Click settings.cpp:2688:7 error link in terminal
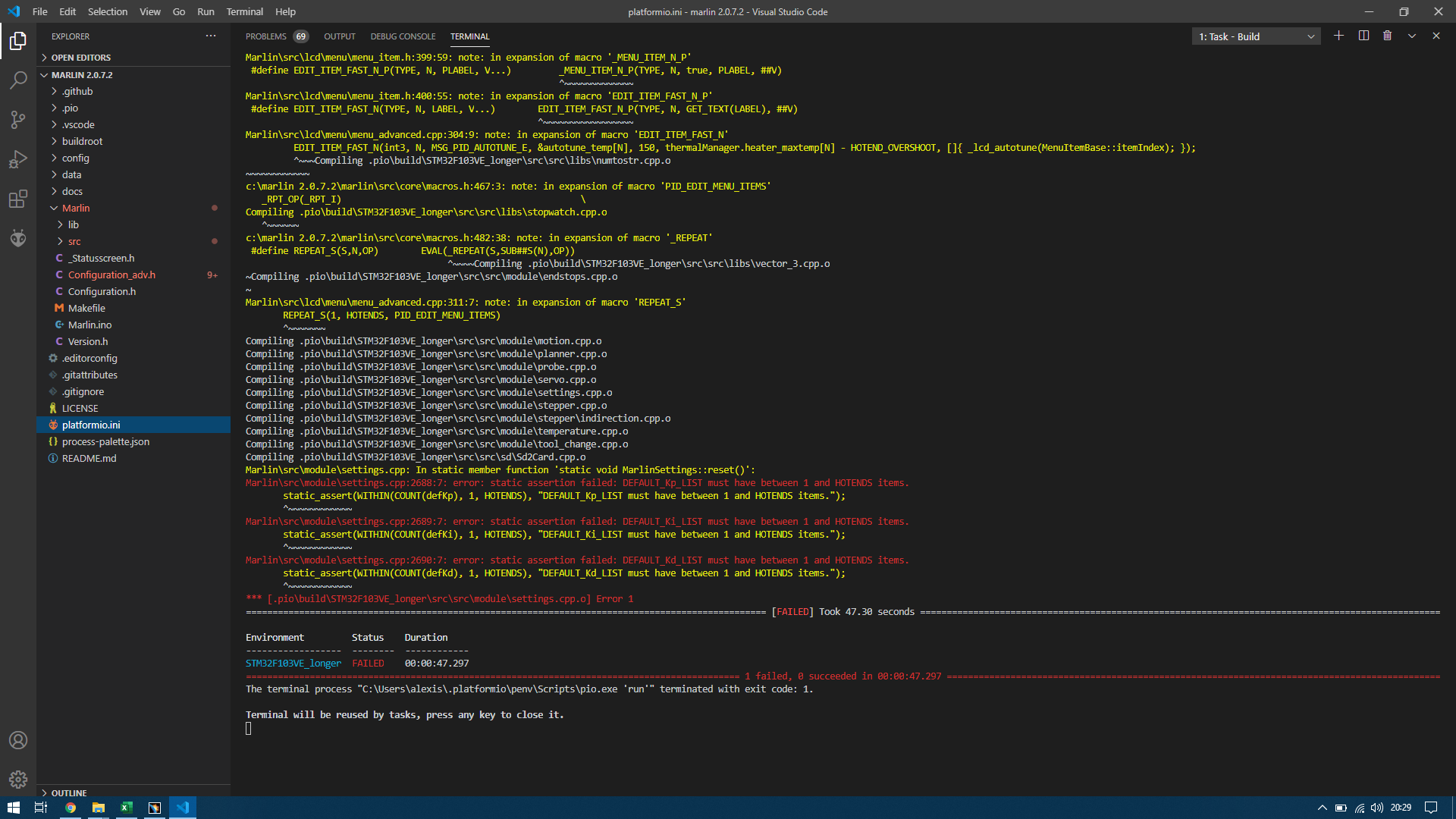The height and width of the screenshot is (819, 1456). 346,483
